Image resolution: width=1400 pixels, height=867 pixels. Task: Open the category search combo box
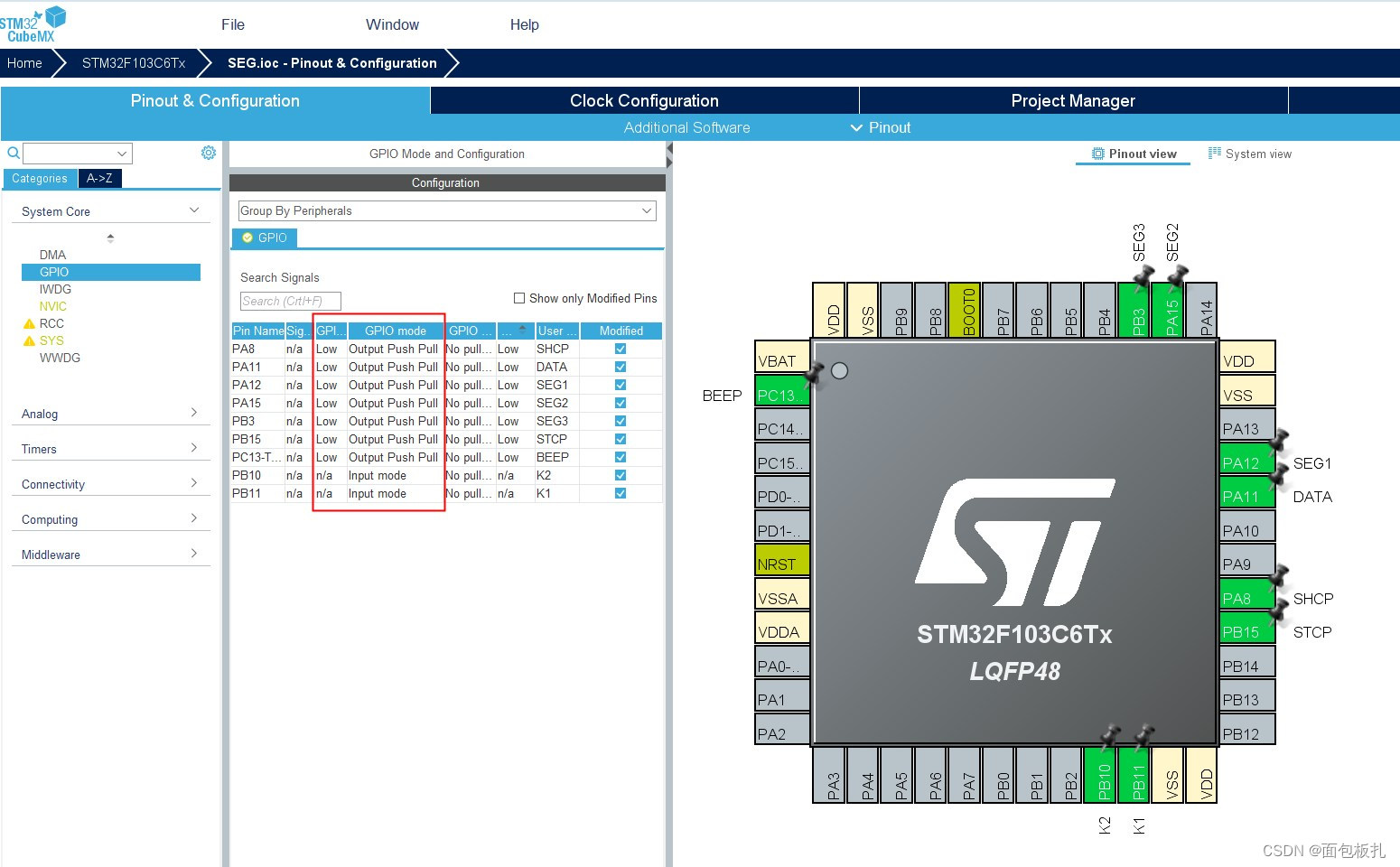coord(78,154)
